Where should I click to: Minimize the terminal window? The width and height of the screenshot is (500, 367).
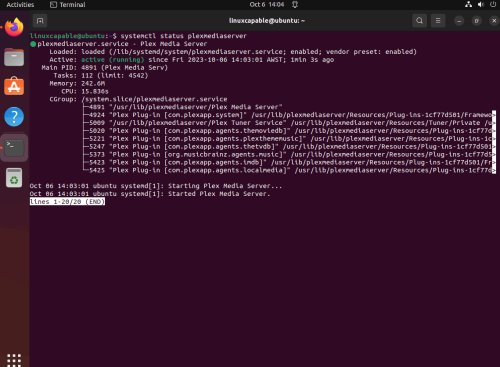click(459, 21)
